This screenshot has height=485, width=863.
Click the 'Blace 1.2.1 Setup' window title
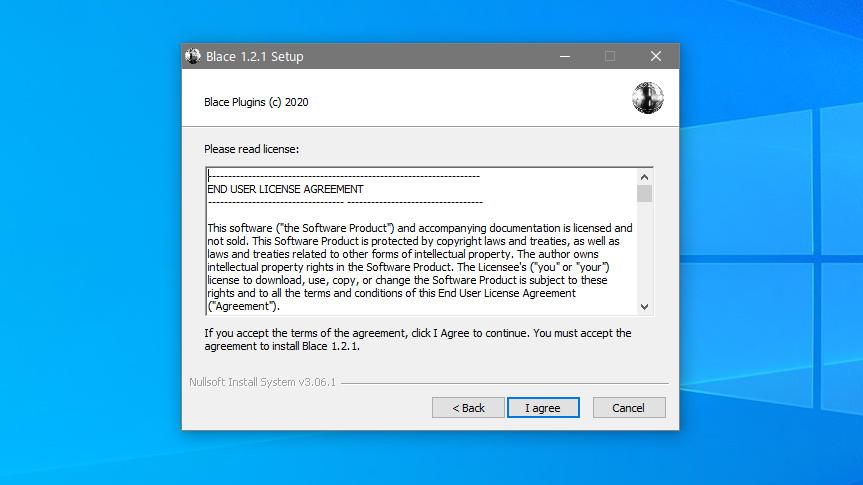point(254,57)
